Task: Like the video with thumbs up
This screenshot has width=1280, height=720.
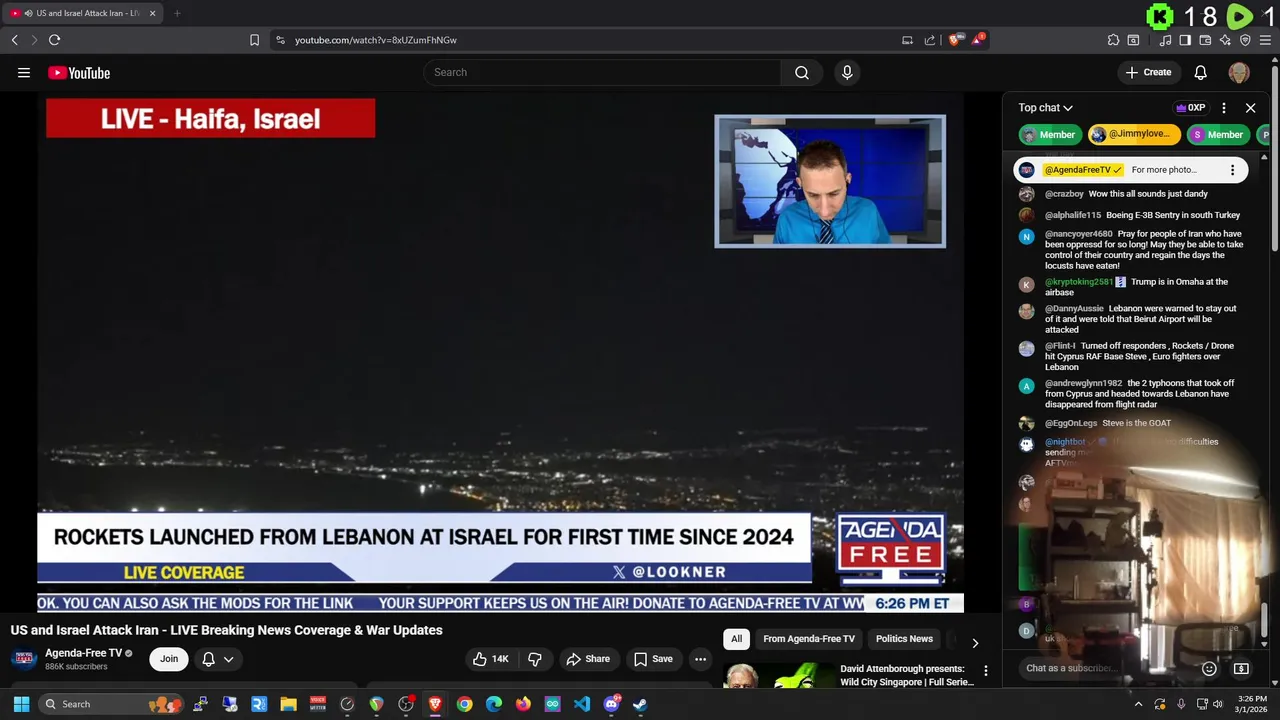Action: (x=491, y=659)
